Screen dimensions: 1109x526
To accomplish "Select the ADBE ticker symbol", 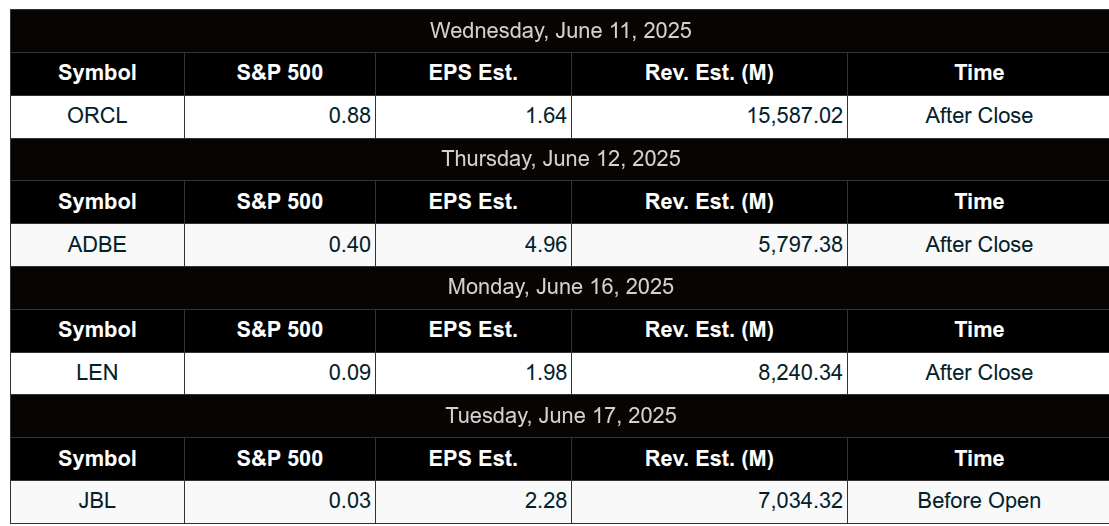I will click(97, 245).
